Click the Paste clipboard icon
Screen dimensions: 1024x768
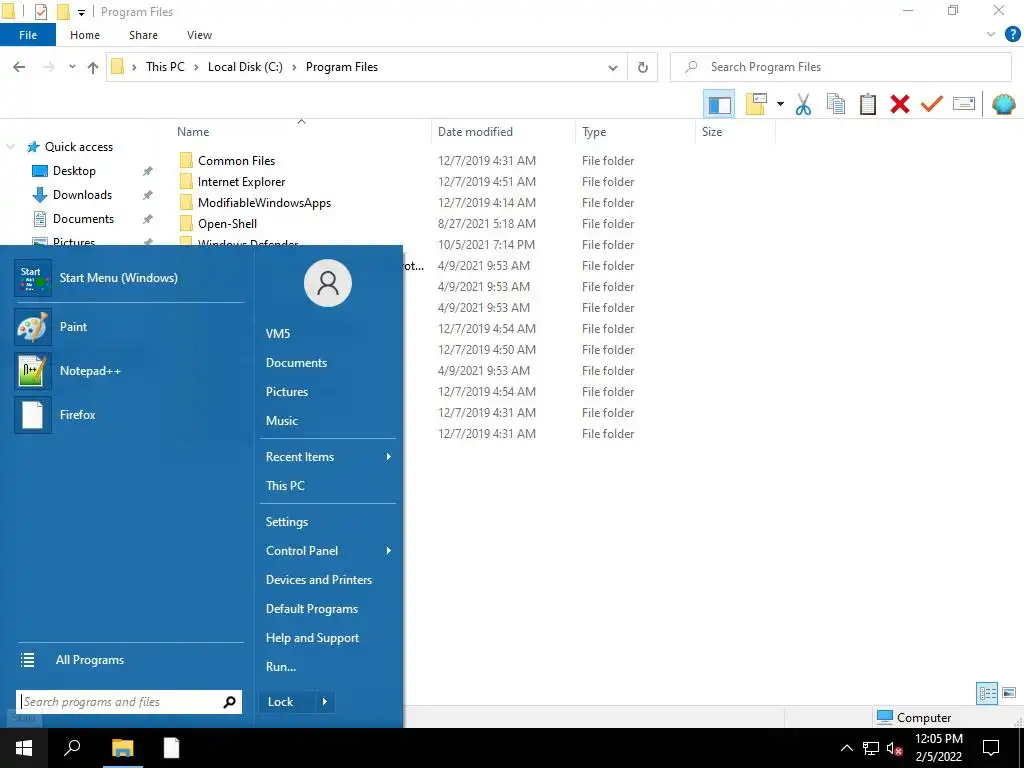868,104
